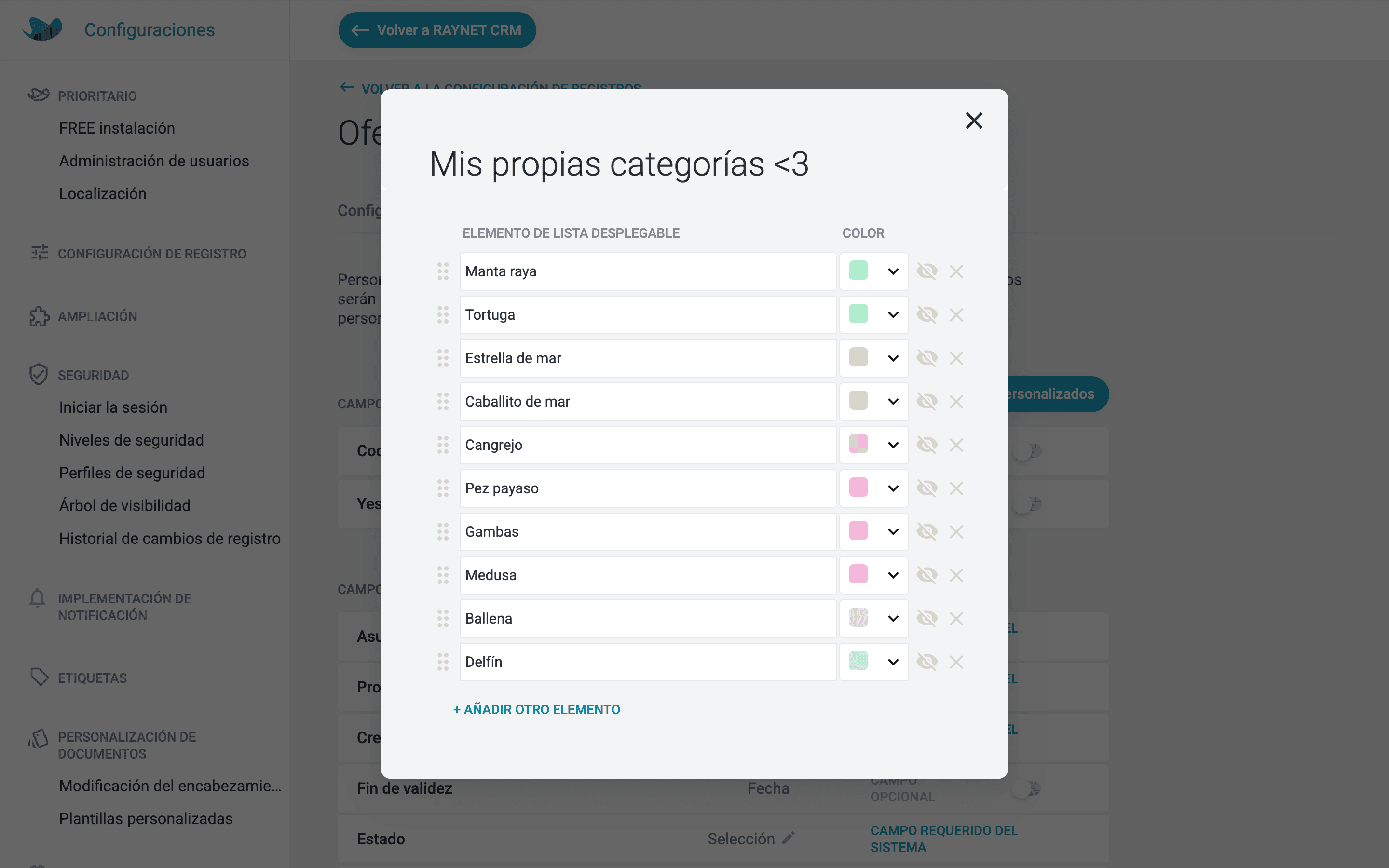Expand the color selector for Ballena

893,618
